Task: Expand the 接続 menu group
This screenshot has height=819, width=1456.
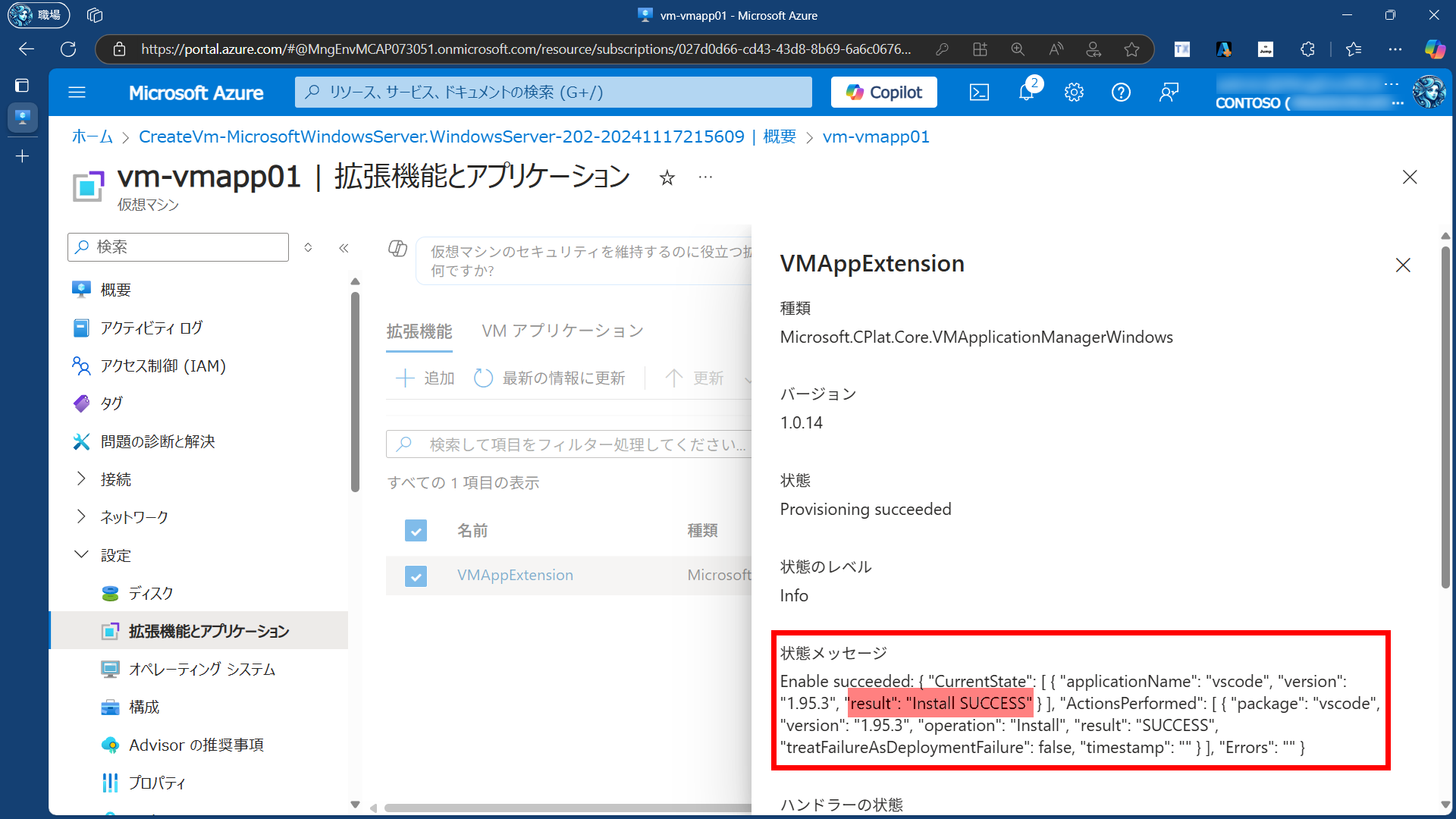Action: [x=82, y=479]
